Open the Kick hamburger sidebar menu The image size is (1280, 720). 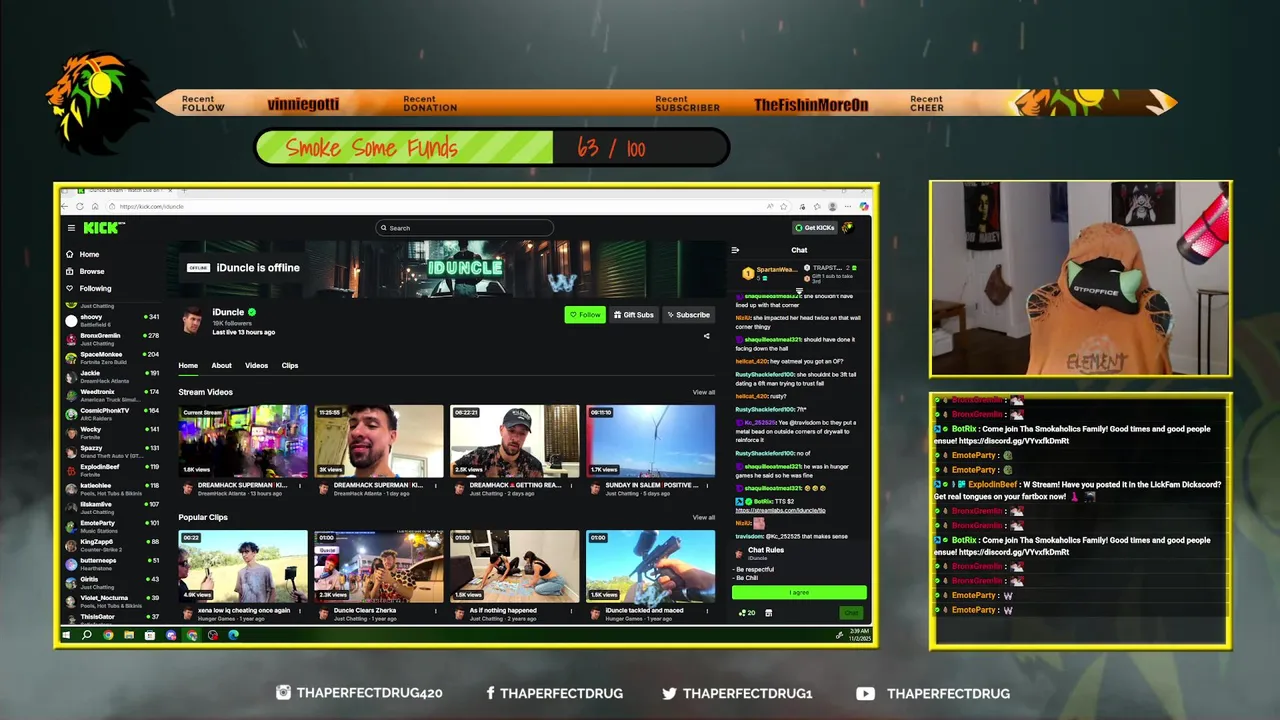71,228
